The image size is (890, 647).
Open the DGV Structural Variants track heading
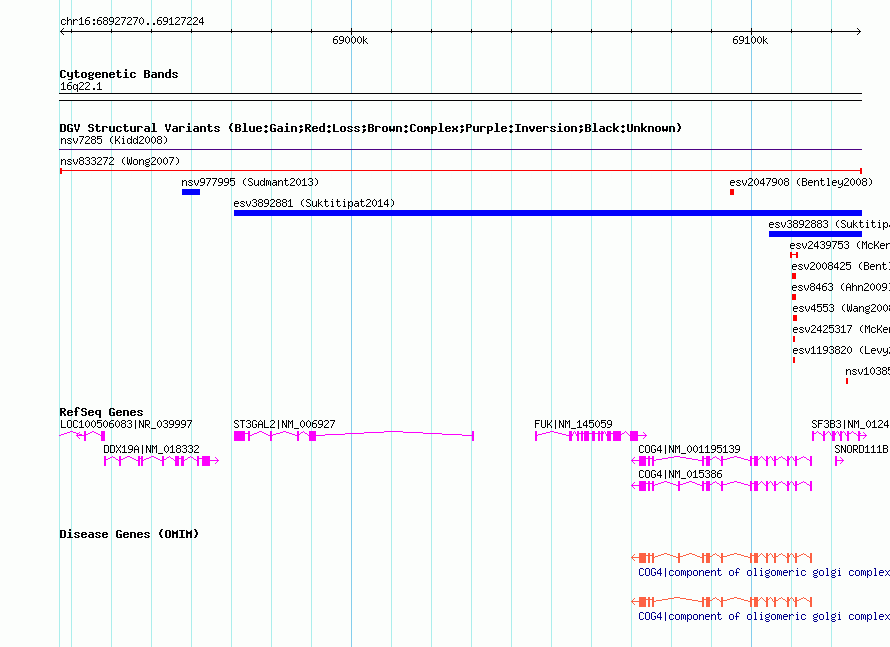(x=370, y=128)
